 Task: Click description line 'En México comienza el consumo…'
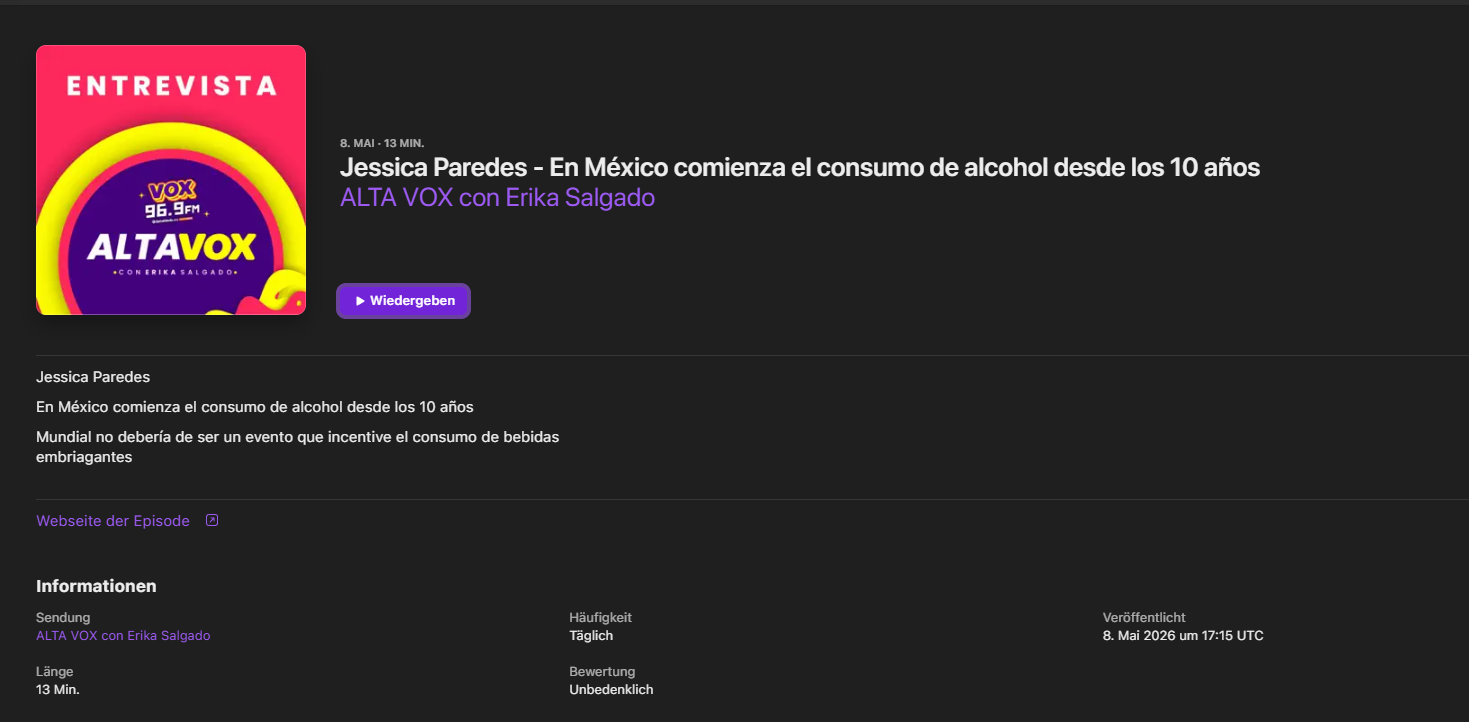click(255, 407)
